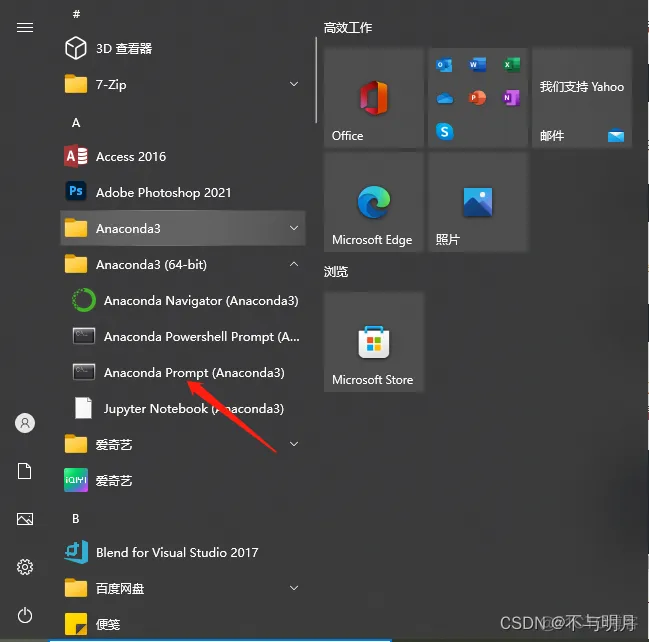Click the Anaconda Prompt terminal icon

[x=84, y=372]
